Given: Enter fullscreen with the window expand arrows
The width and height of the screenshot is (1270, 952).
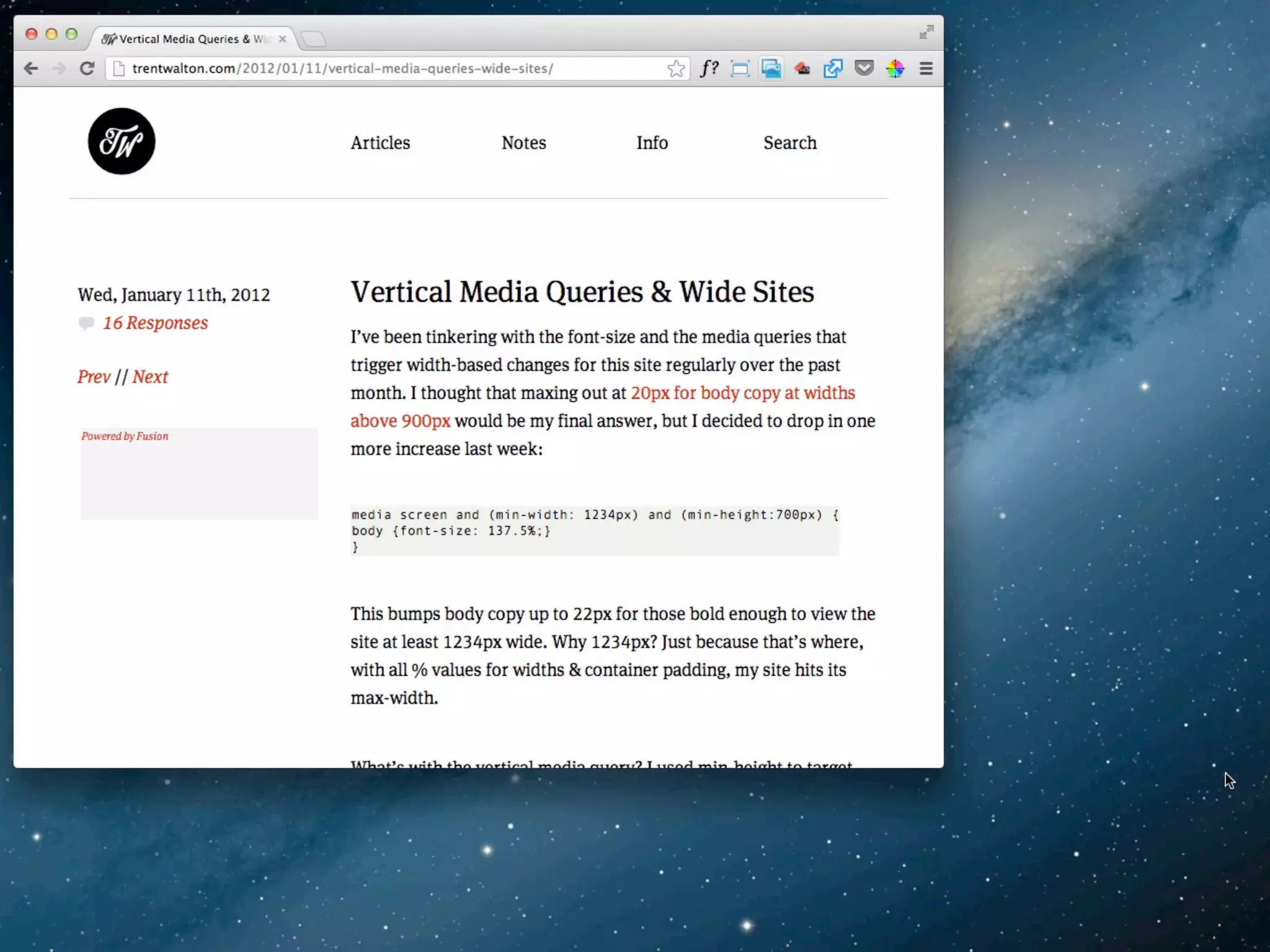Looking at the screenshot, I should coord(926,32).
